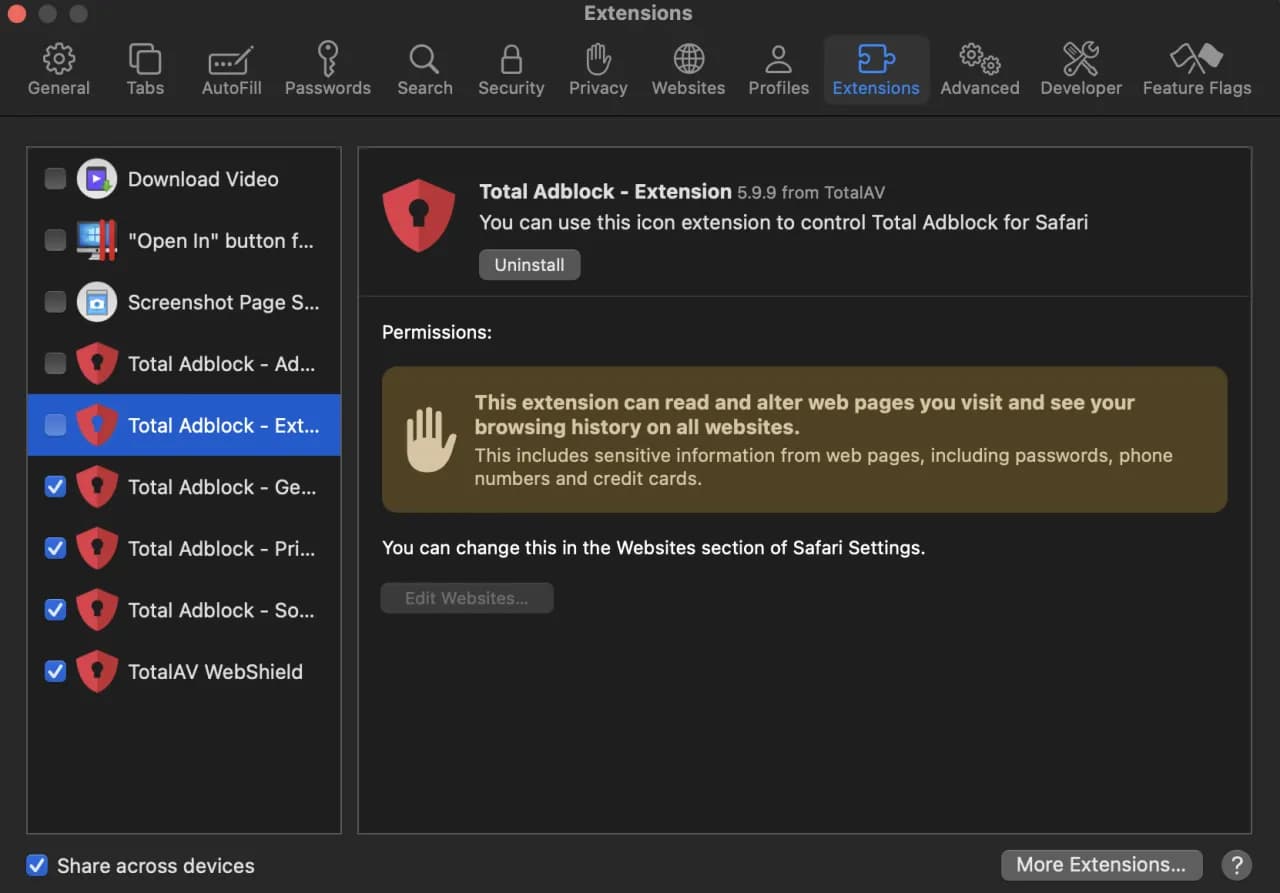Uncheck Share across devices
This screenshot has width=1280, height=893.
(x=37, y=865)
